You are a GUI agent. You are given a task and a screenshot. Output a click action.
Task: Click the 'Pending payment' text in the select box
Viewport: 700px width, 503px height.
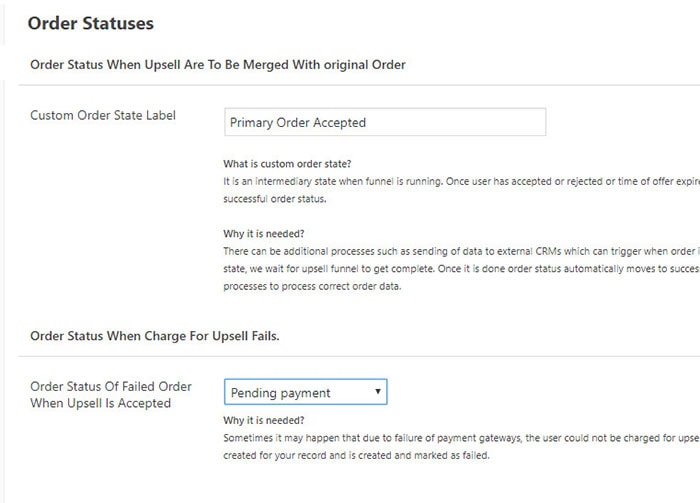tap(281, 393)
